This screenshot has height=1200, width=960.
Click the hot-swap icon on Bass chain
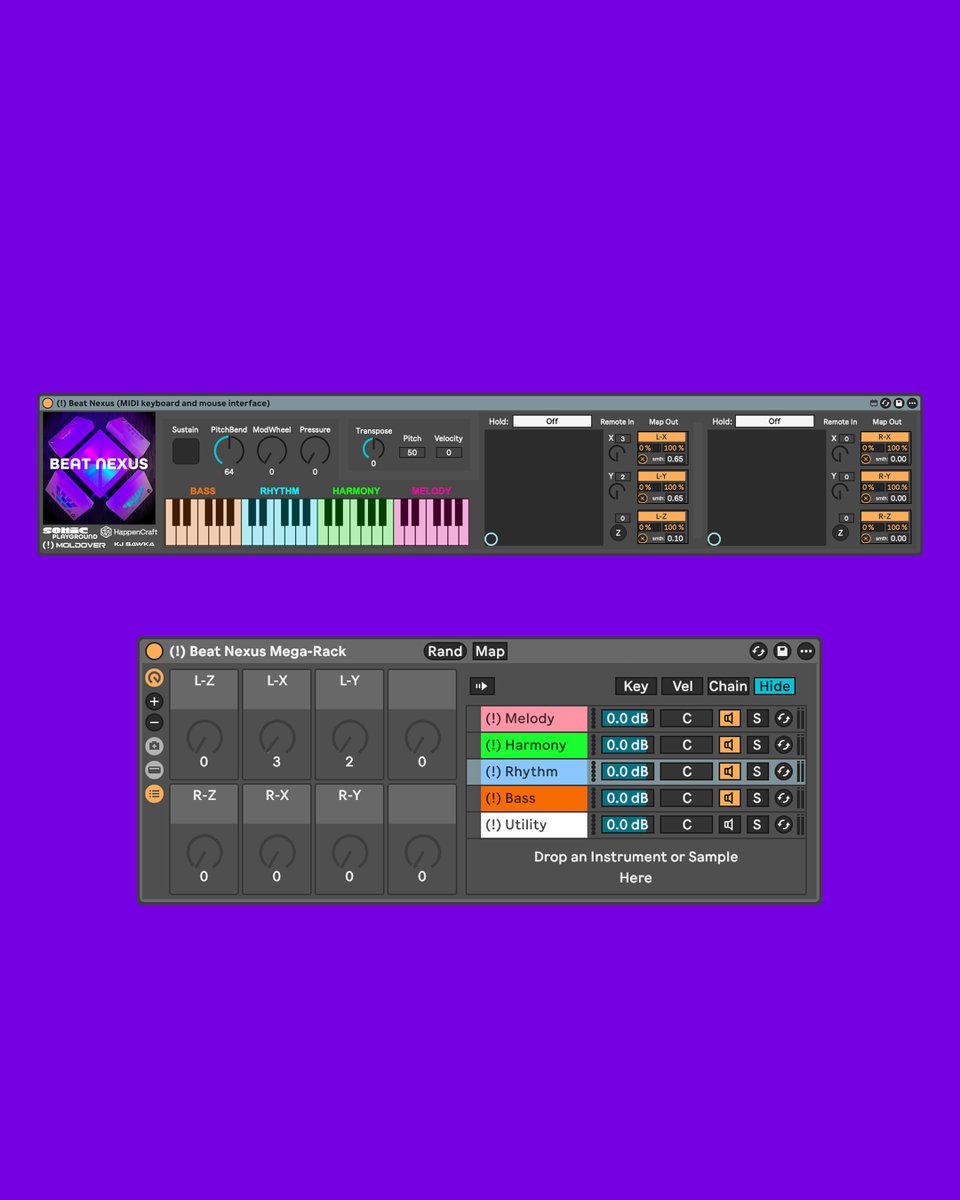(783, 798)
